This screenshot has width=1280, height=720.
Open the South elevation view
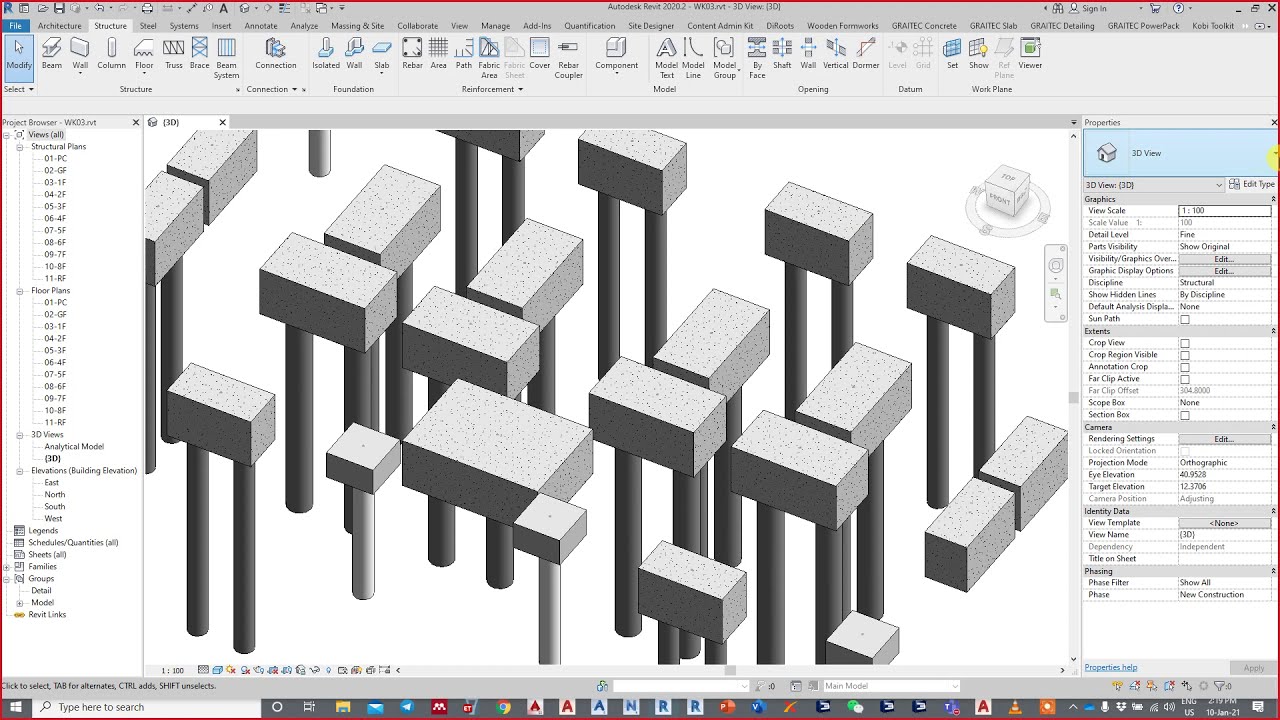(x=55, y=507)
